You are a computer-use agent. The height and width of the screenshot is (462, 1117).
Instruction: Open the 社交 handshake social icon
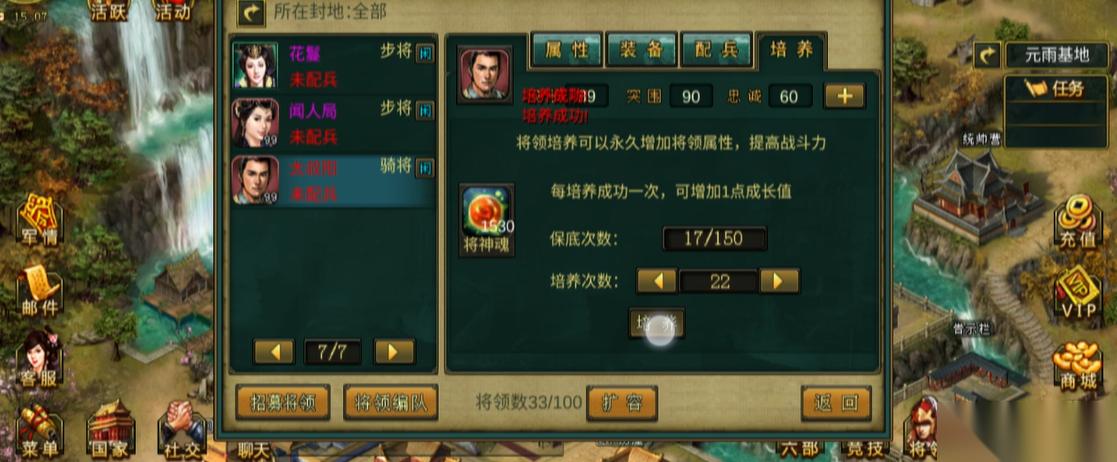(x=182, y=429)
